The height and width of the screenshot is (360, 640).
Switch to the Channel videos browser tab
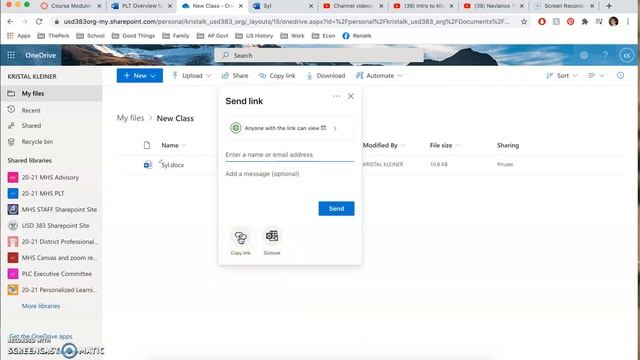click(x=353, y=6)
